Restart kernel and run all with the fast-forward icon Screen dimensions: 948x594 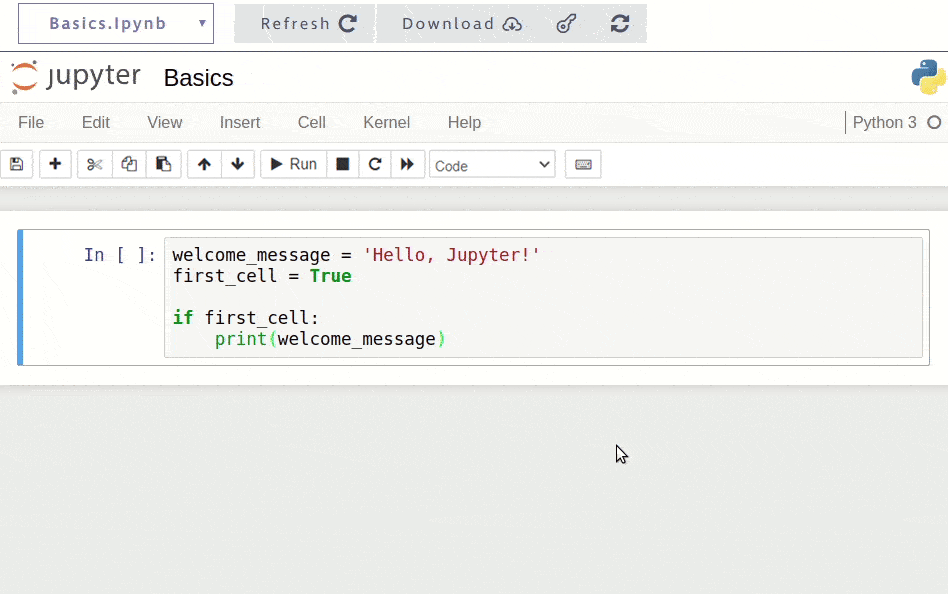407,164
